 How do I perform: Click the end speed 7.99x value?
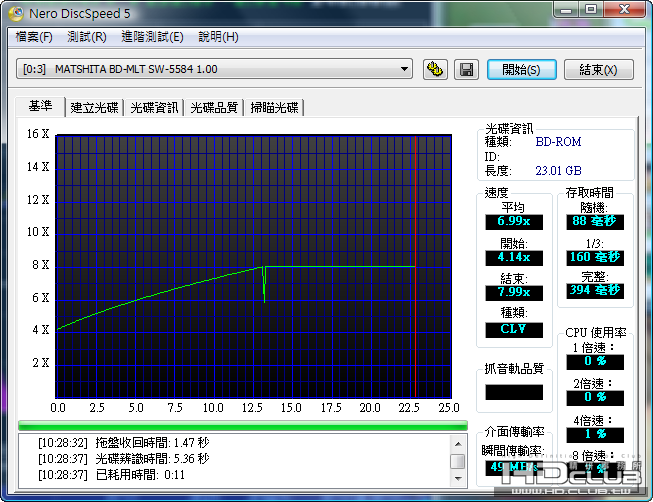(x=514, y=292)
